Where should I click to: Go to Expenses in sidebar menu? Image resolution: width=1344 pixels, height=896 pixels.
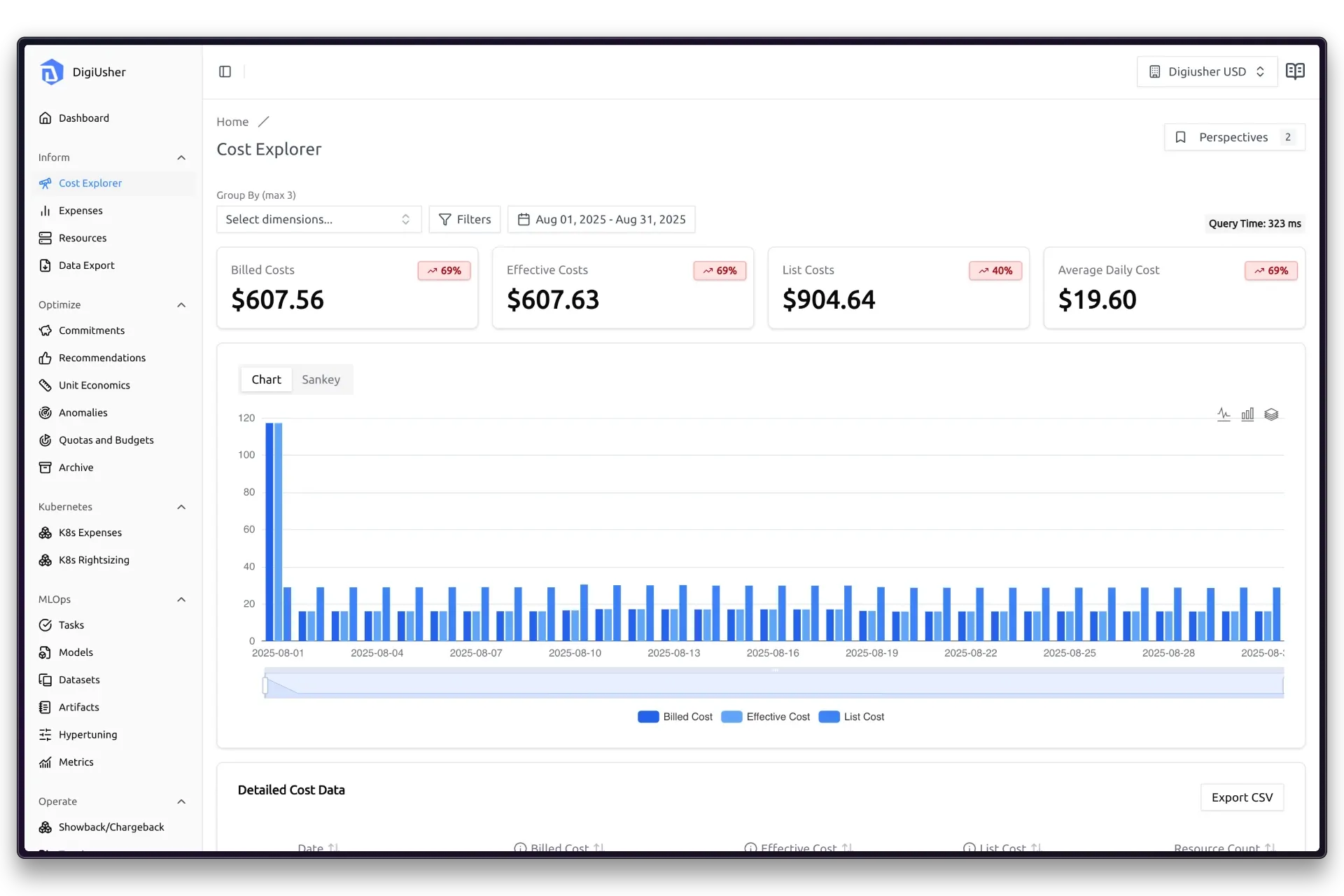click(80, 211)
